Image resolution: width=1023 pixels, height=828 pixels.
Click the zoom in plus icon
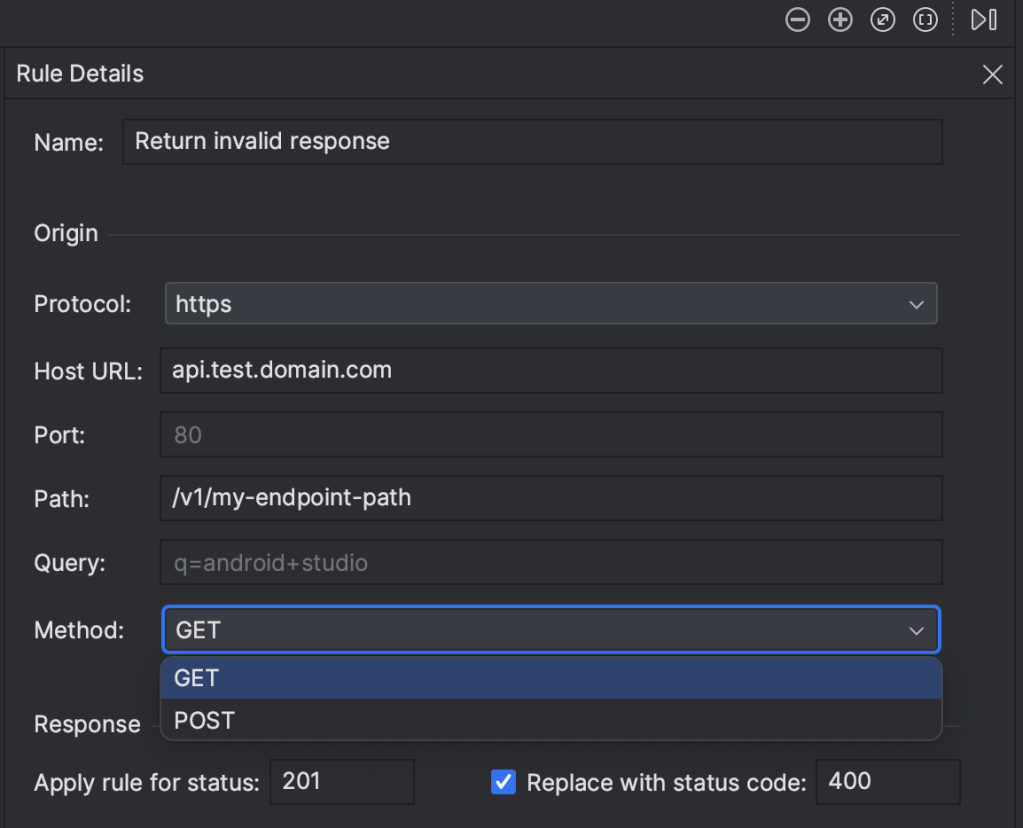[840, 20]
